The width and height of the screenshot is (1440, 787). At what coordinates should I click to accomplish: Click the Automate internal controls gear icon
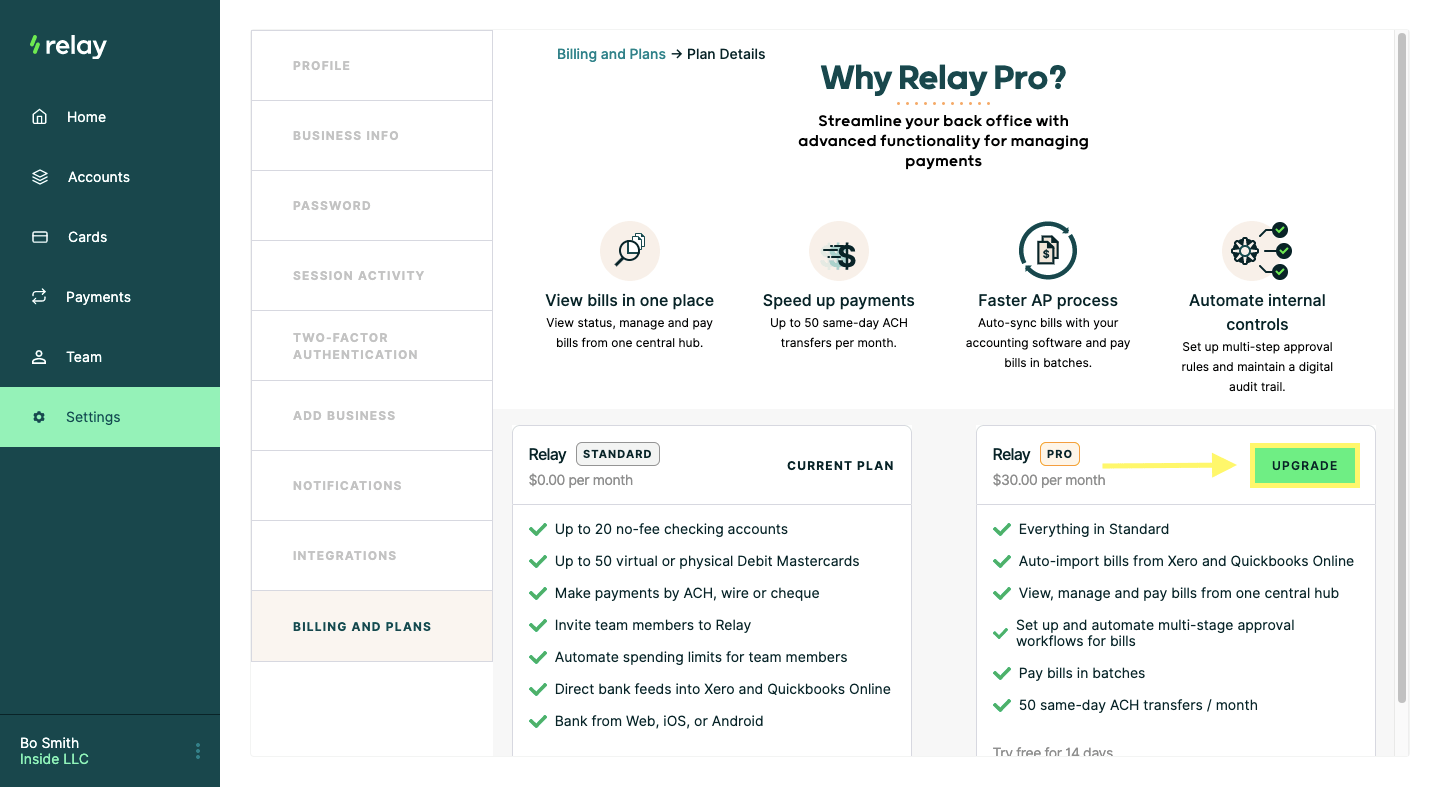1256,251
